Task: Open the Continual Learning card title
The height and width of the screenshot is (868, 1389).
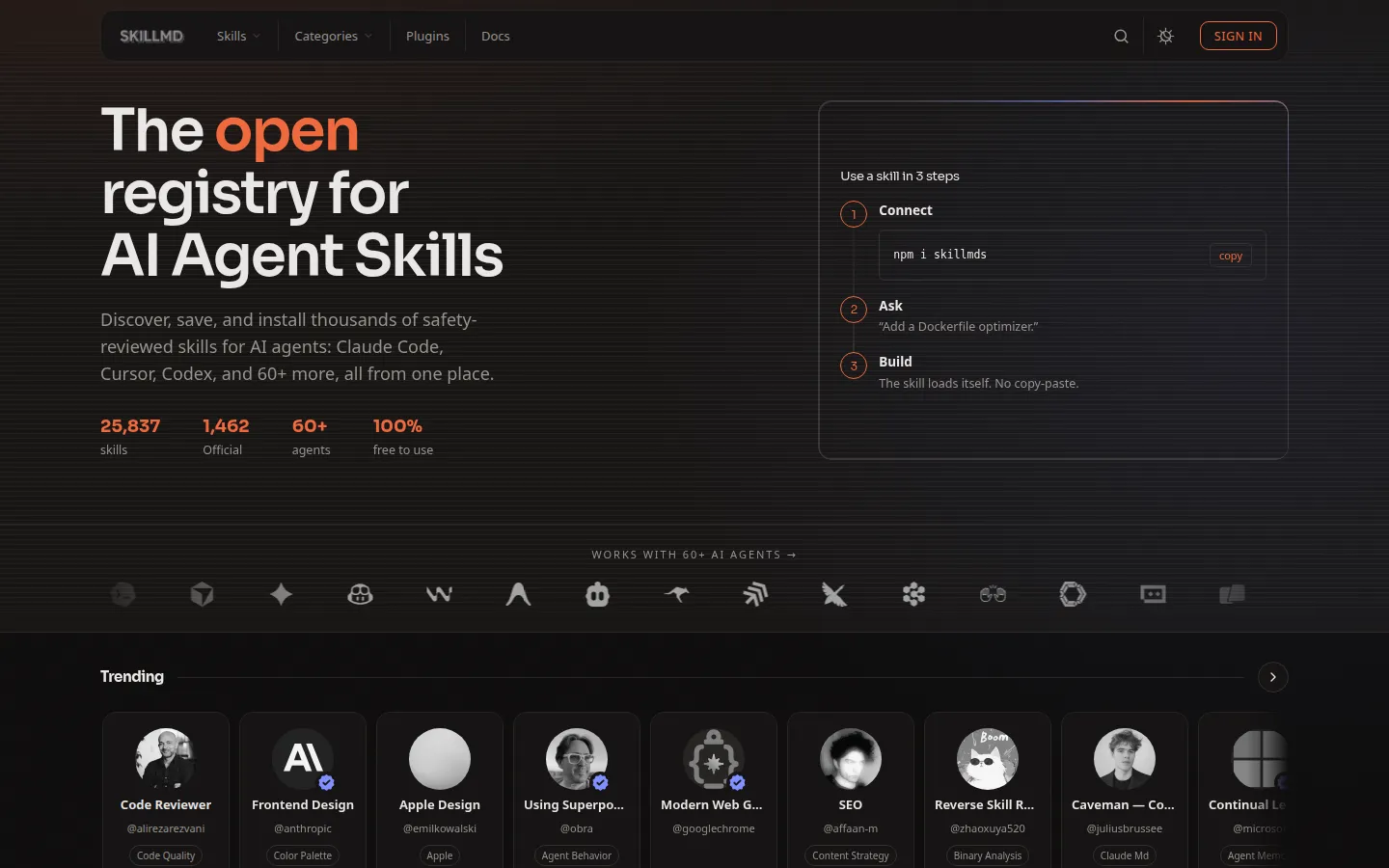Action: (x=1247, y=804)
